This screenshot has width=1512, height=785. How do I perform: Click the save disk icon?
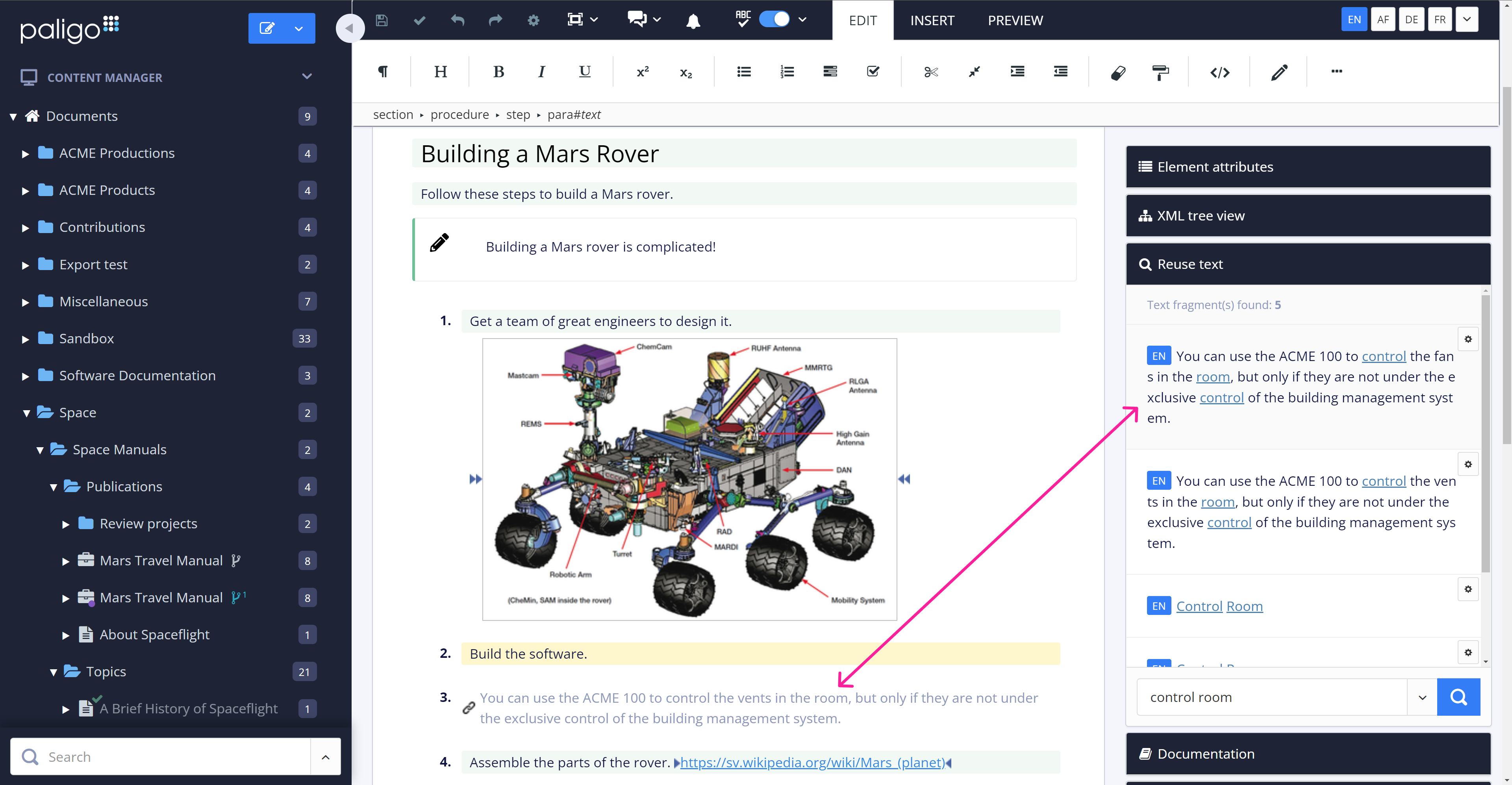382,20
